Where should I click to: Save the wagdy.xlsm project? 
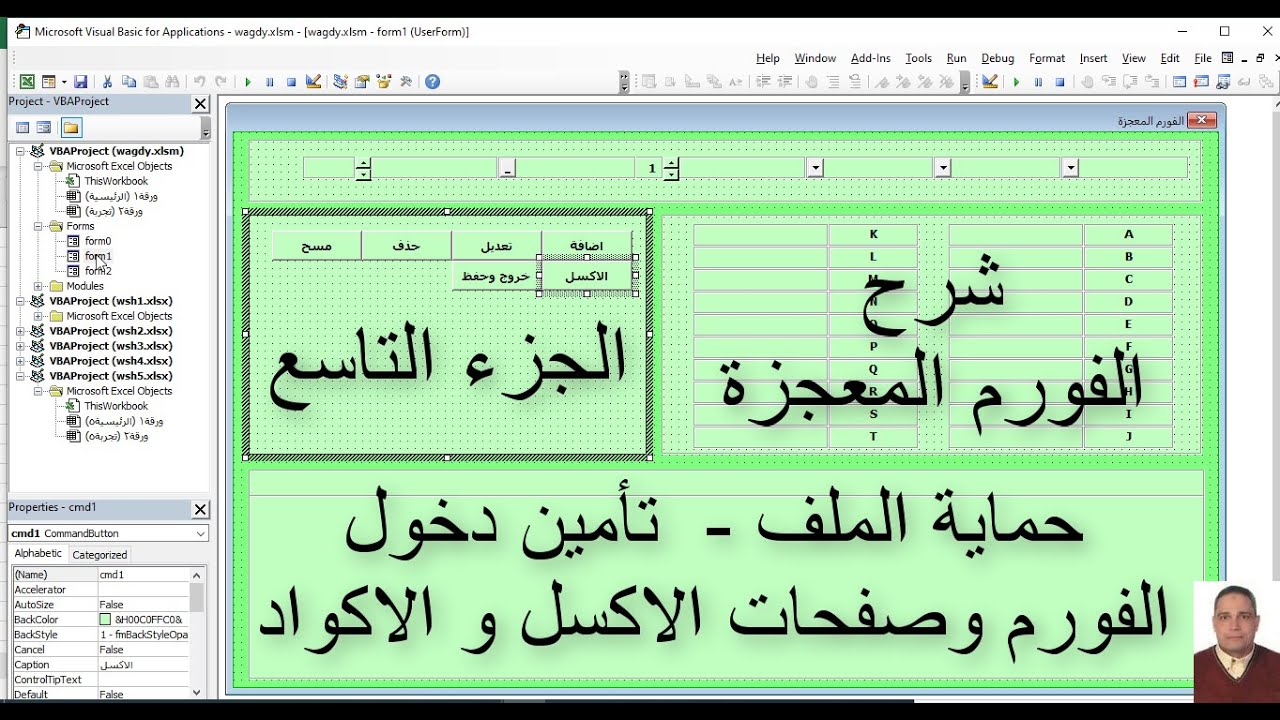click(81, 82)
